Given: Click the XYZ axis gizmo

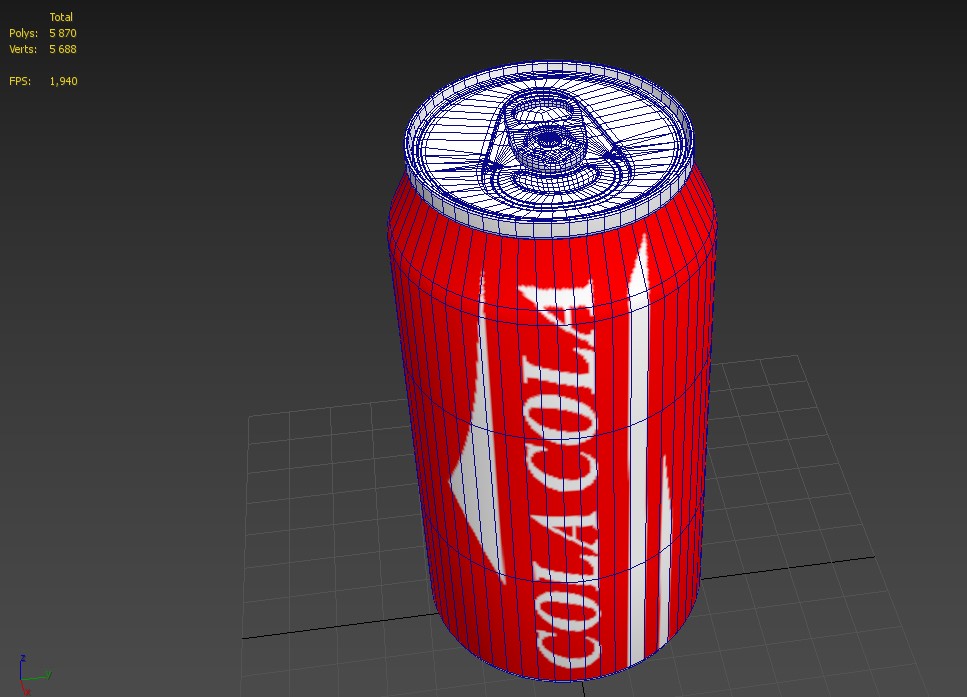Looking at the screenshot, I should coord(35,675).
